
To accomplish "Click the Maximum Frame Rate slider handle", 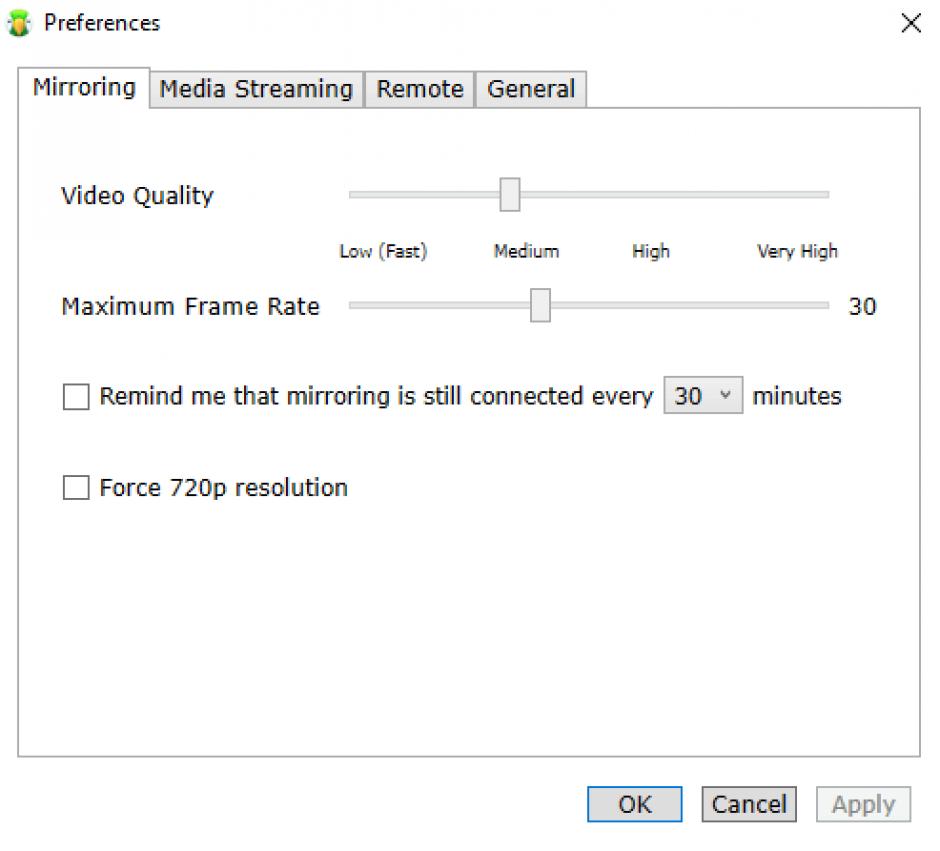I will [540, 306].
